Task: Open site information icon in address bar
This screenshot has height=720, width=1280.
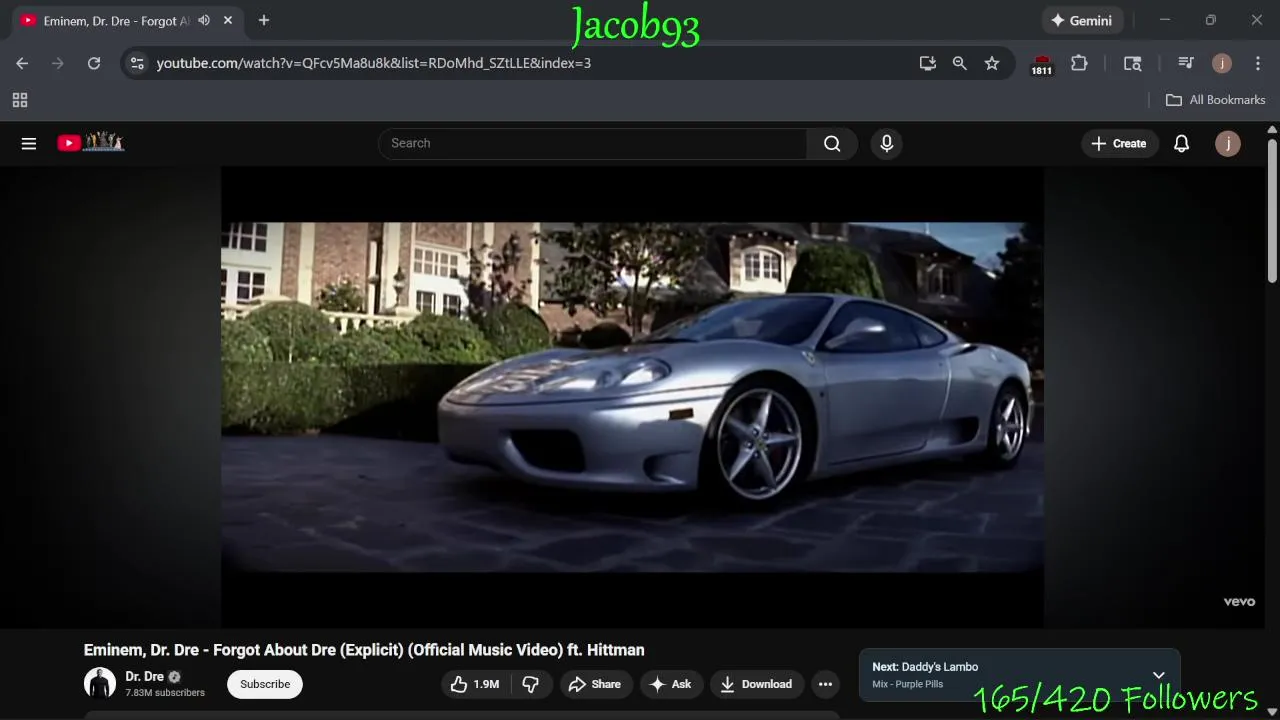Action: pyautogui.click(x=137, y=63)
